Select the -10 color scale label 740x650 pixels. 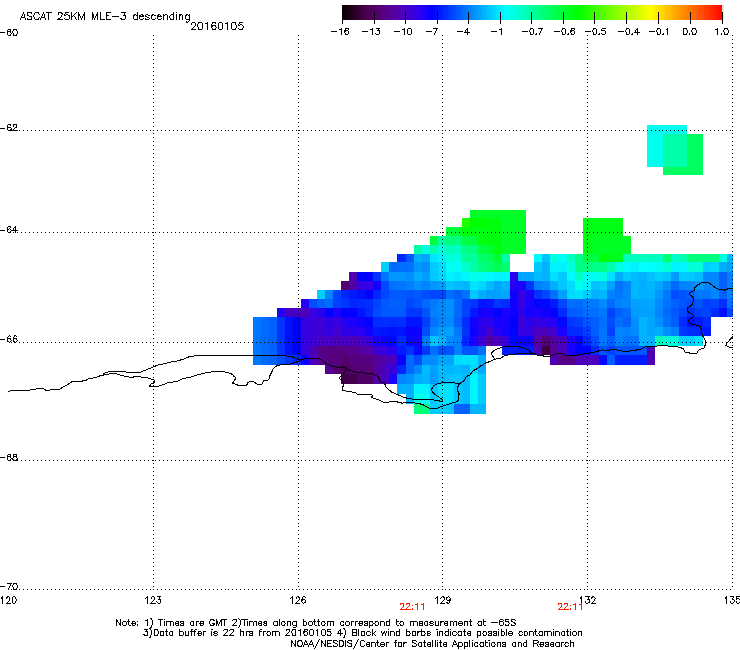click(x=403, y=32)
